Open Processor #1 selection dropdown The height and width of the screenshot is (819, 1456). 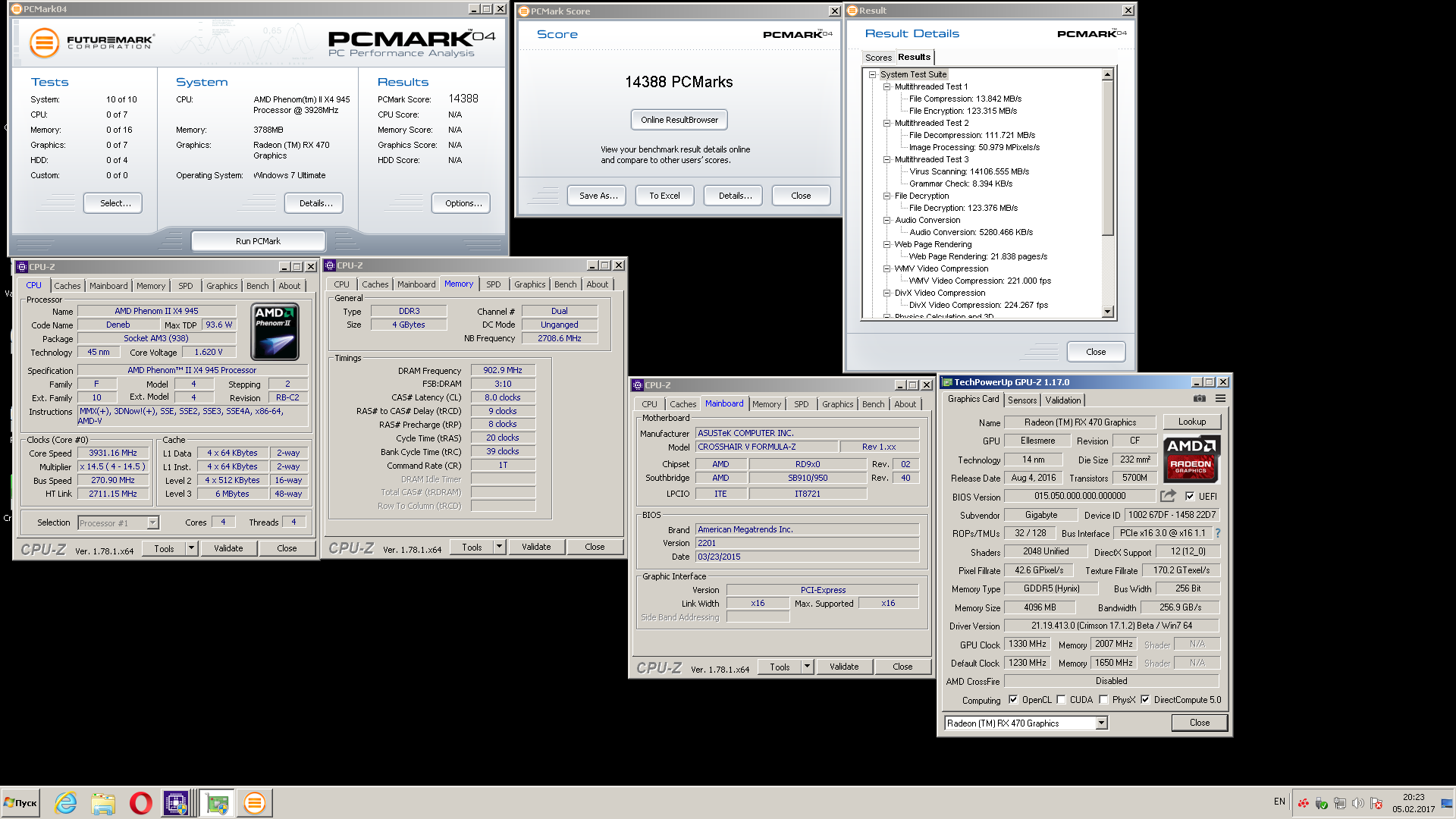[x=152, y=523]
